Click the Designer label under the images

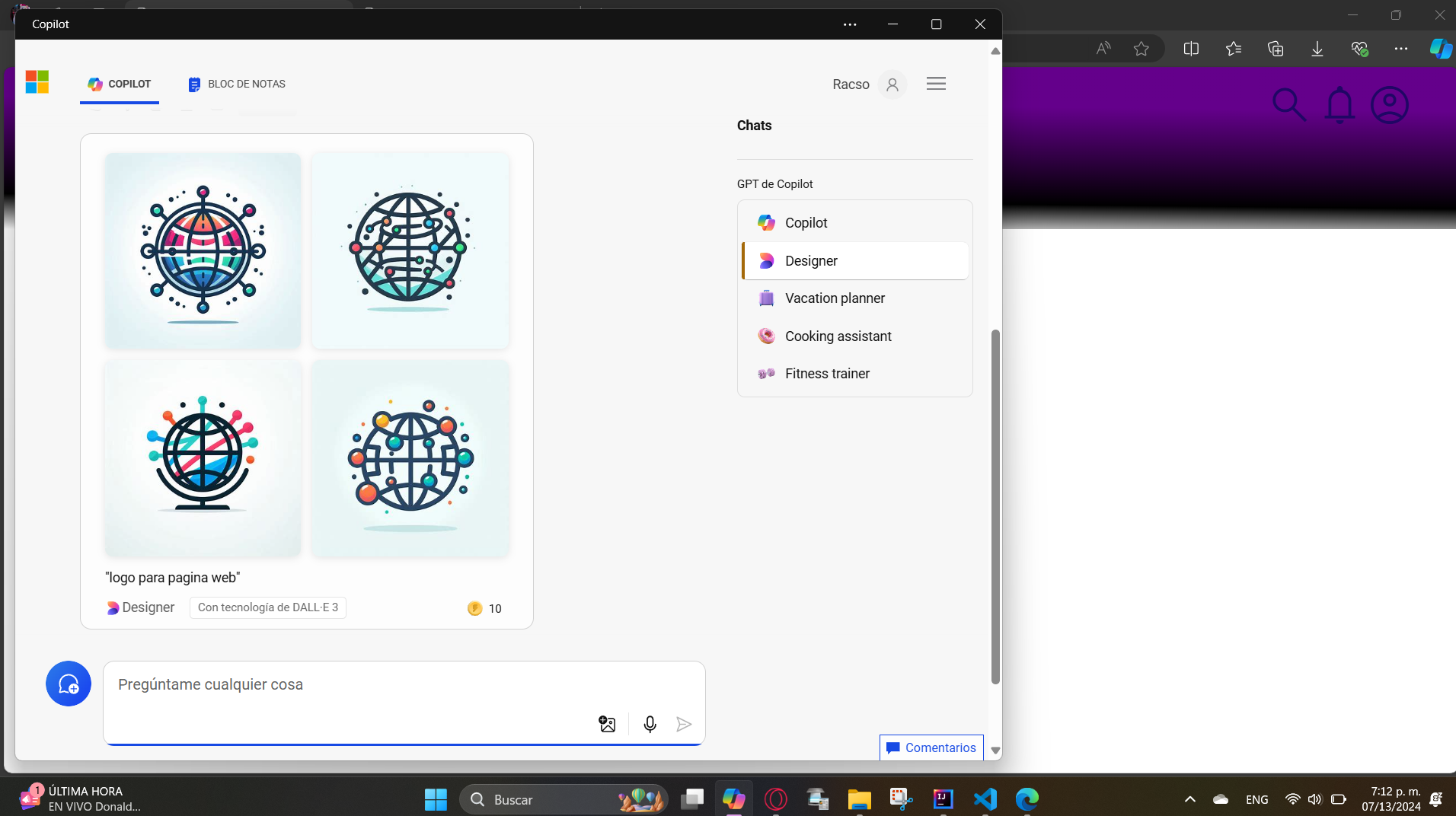tap(141, 607)
